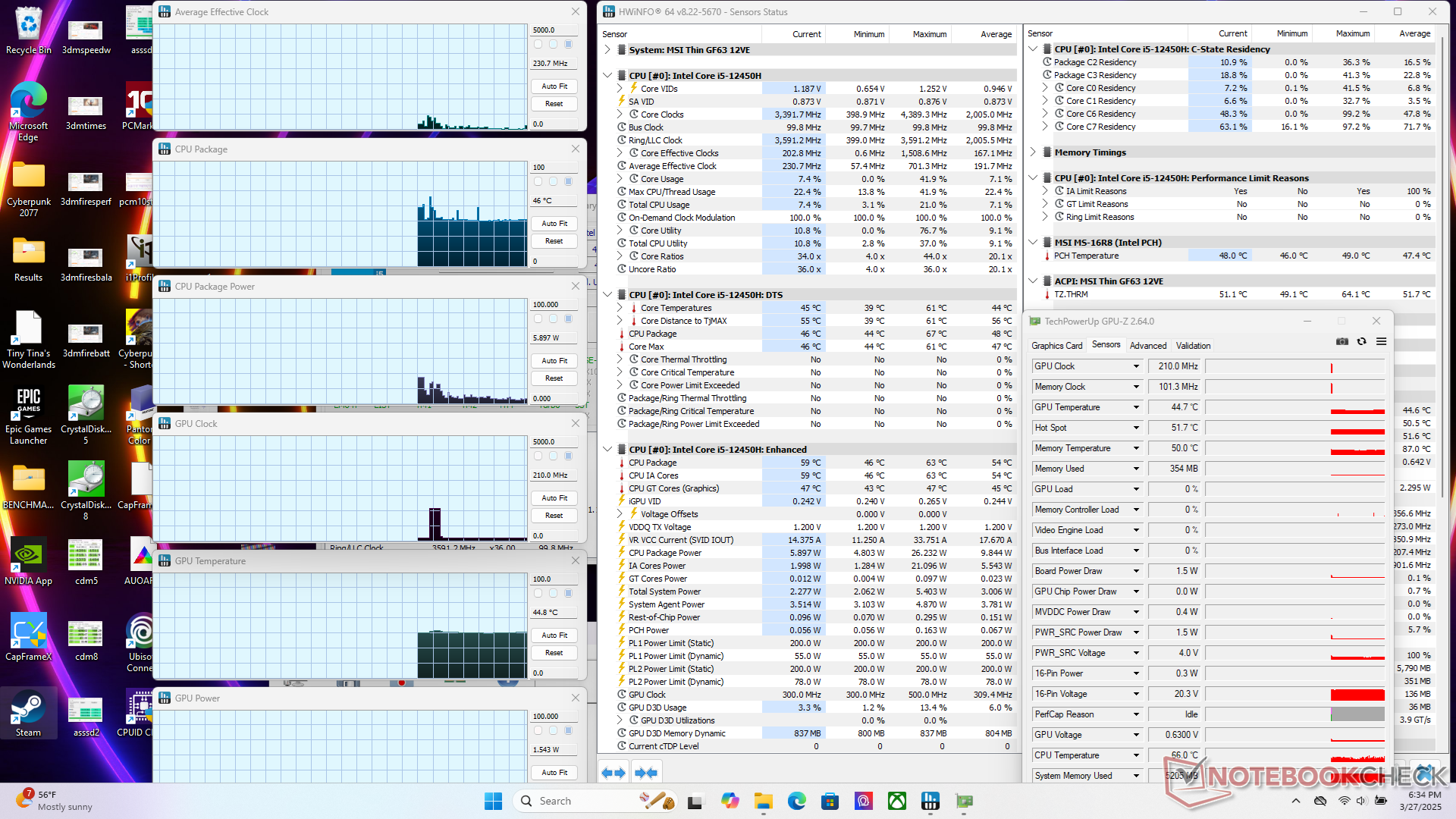The height and width of the screenshot is (819, 1456).
Task: Expand Memory Timings group
Action: [1033, 152]
